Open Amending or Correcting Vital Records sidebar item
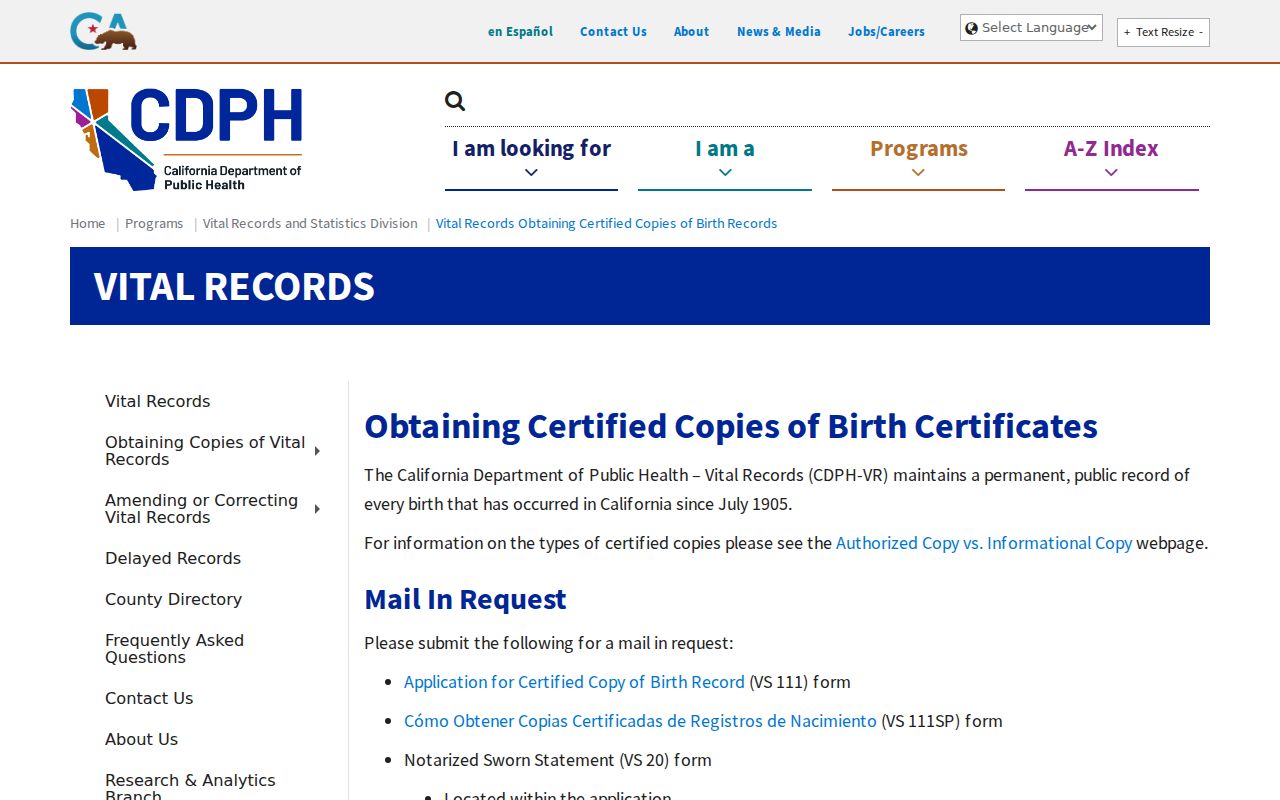This screenshot has width=1280, height=800. pos(201,509)
